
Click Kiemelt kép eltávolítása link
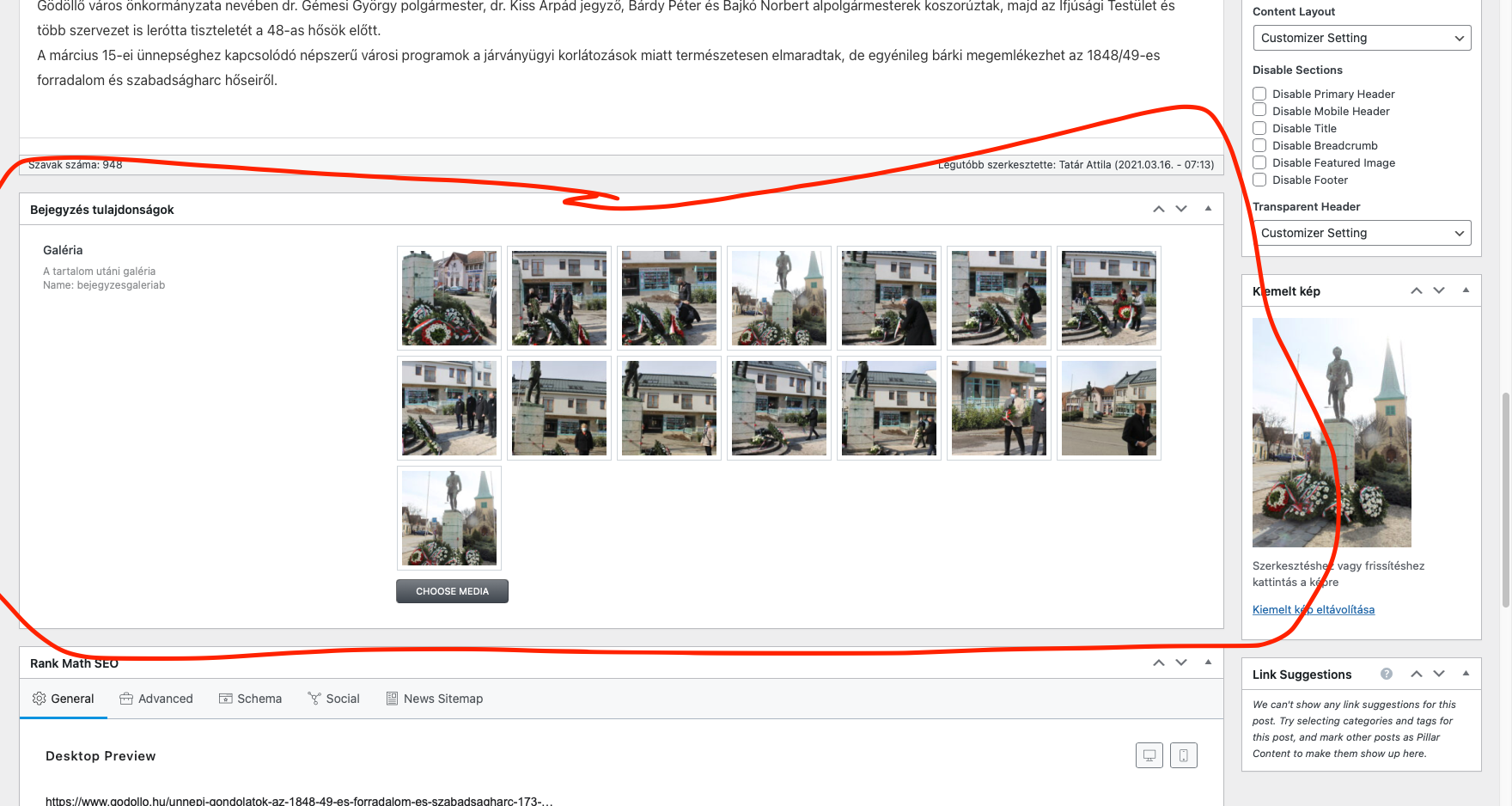pyautogui.click(x=1313, y=609)
